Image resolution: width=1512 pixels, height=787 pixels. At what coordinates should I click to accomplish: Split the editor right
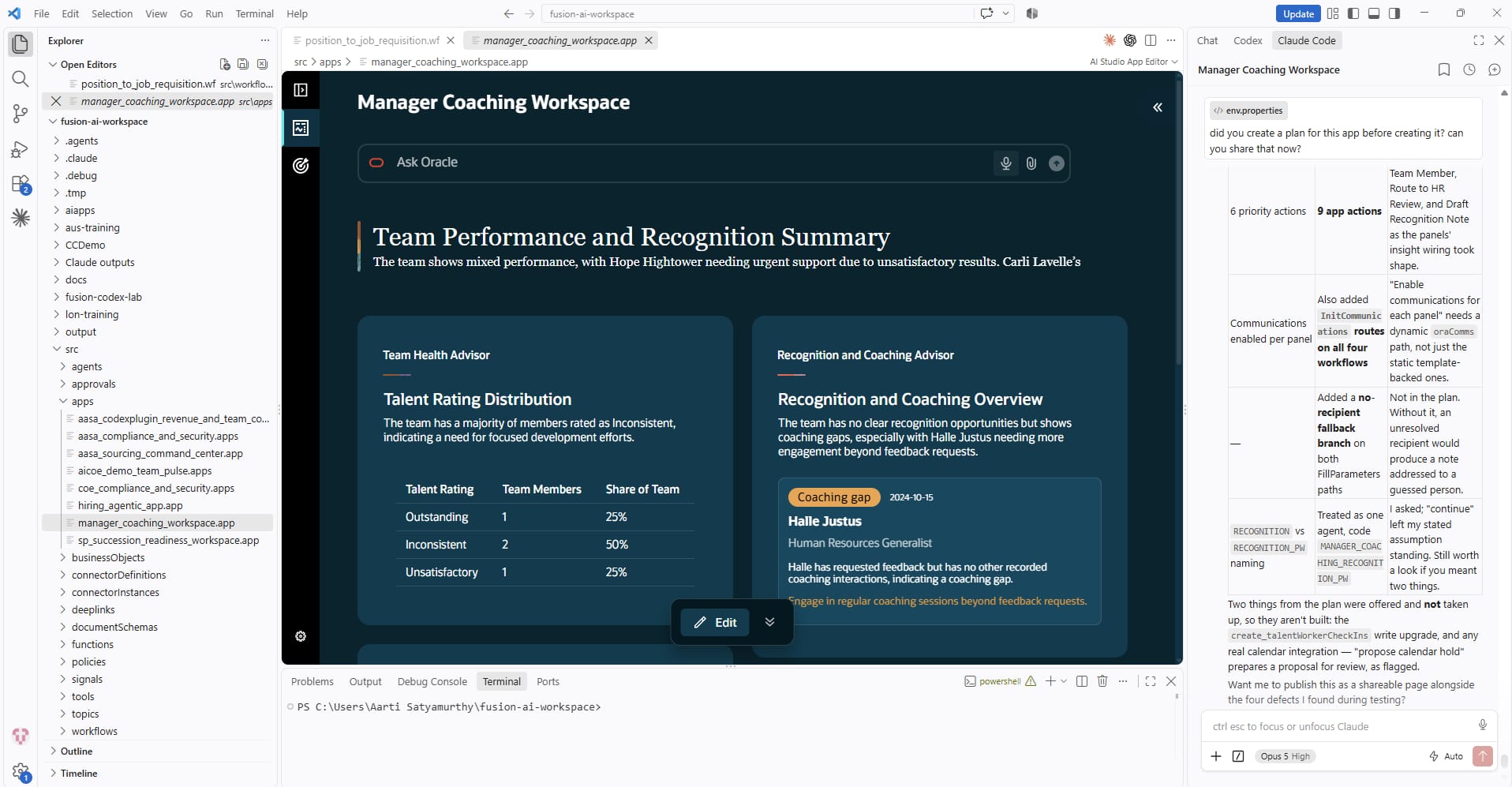(1151, 40)
